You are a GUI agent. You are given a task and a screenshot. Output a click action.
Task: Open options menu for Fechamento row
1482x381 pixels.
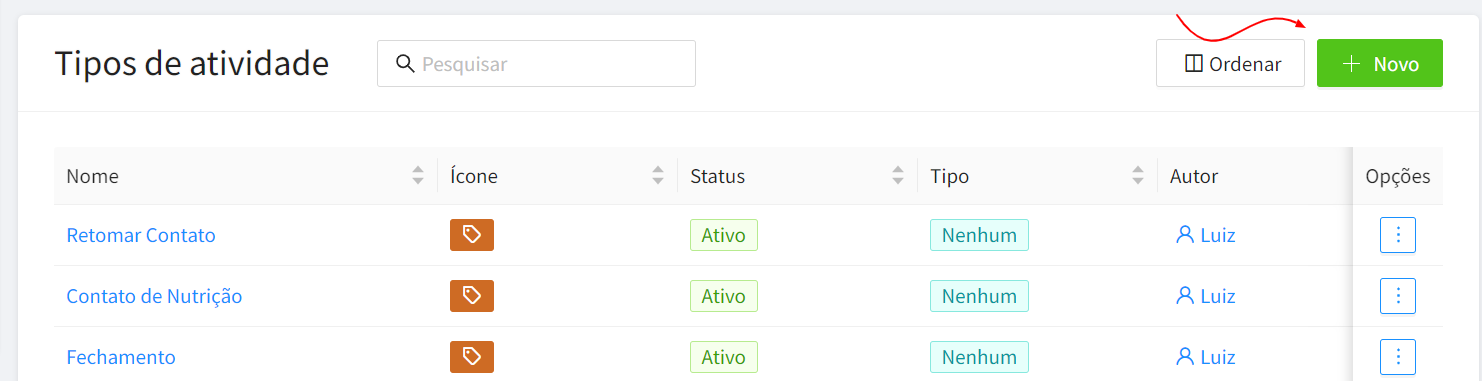[1398, 357]
